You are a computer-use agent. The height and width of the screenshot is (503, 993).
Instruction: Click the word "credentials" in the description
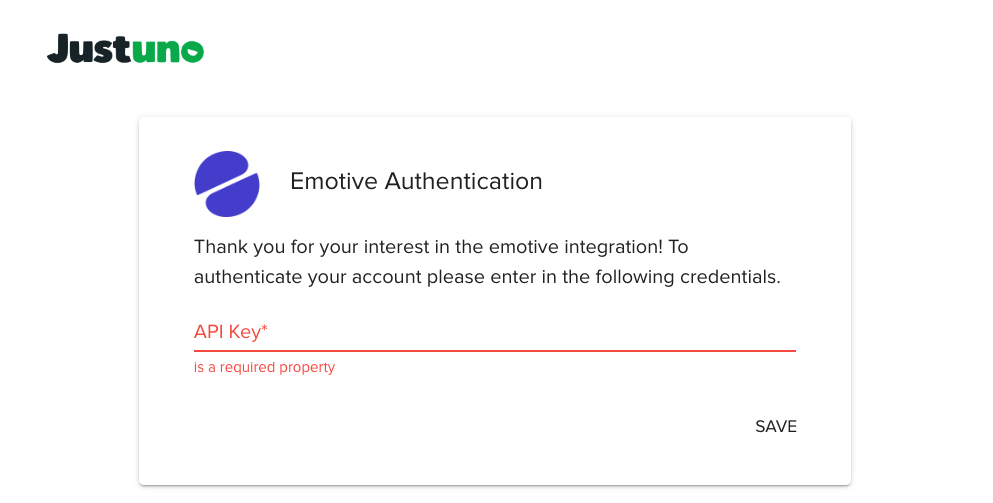pyautogui.click(x=729, y=277)
